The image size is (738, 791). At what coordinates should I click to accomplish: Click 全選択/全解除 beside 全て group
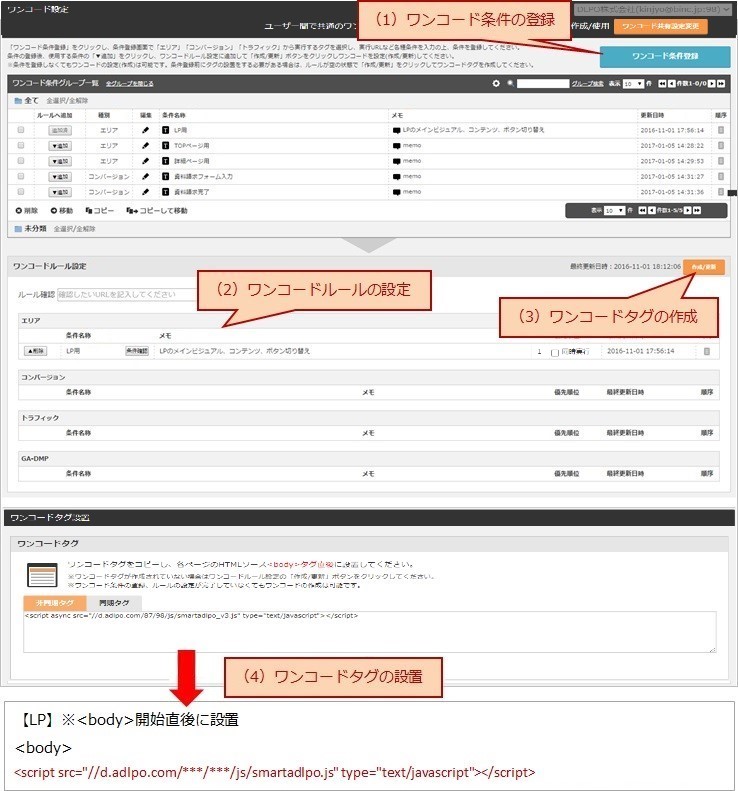coord(67,100)
